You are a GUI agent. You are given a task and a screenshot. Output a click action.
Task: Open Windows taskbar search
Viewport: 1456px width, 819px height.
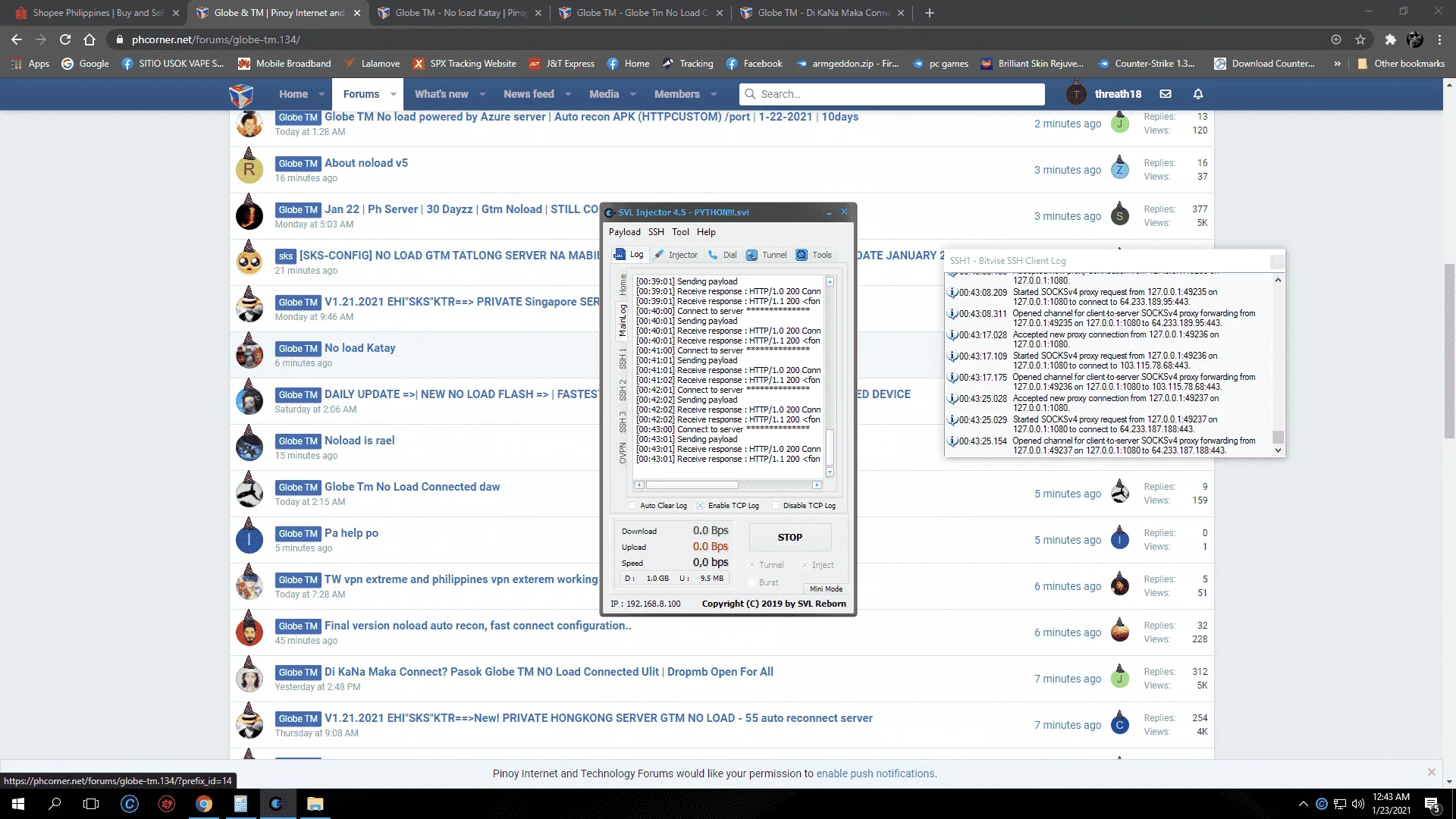point(55,804)
